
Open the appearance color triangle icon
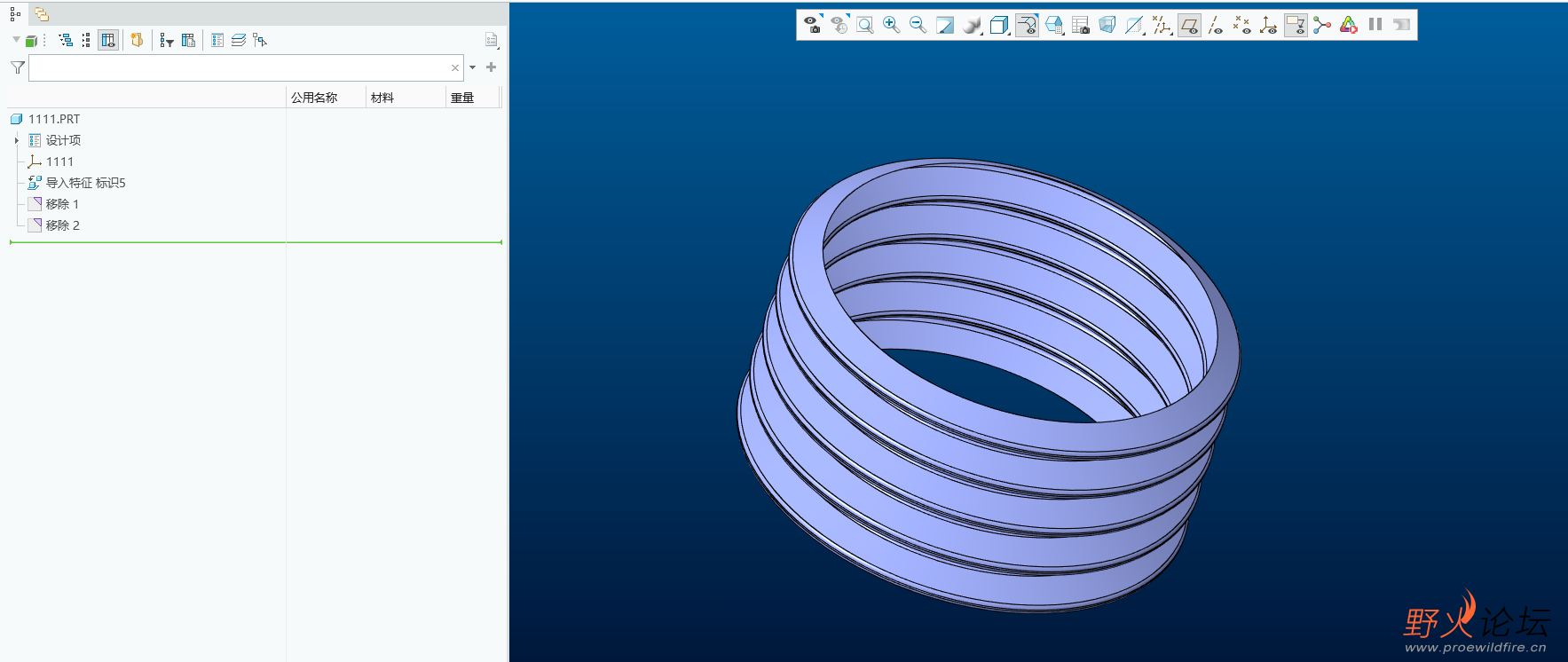pos(1348,25)
